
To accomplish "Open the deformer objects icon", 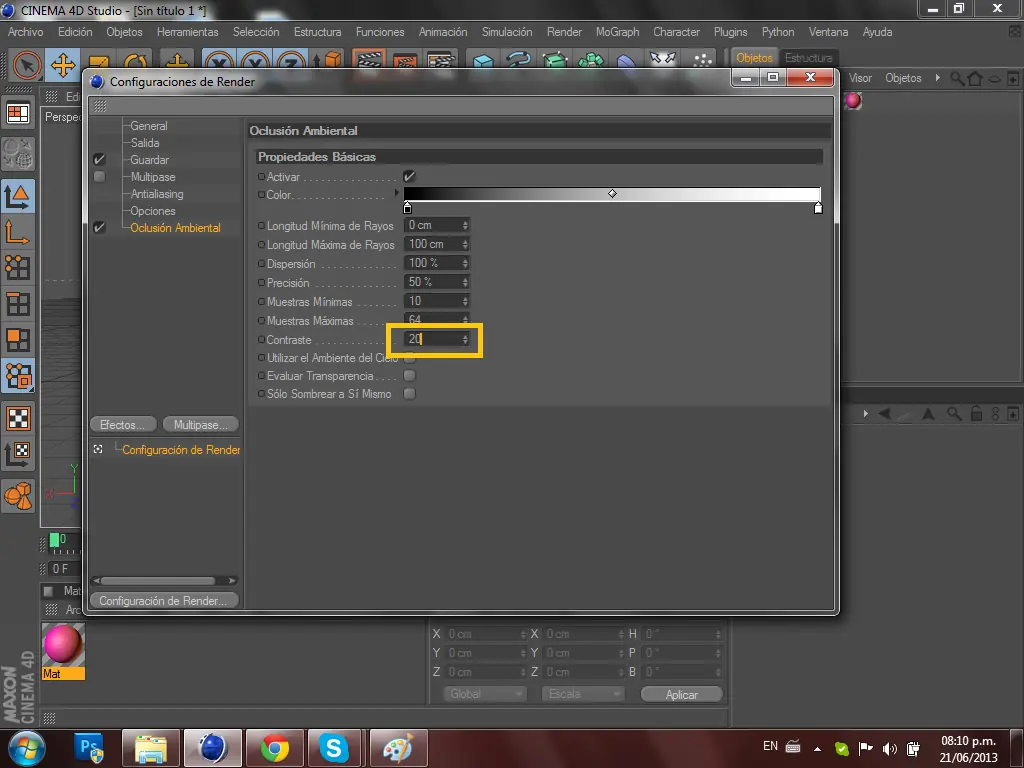I will [x=626, y=61].
